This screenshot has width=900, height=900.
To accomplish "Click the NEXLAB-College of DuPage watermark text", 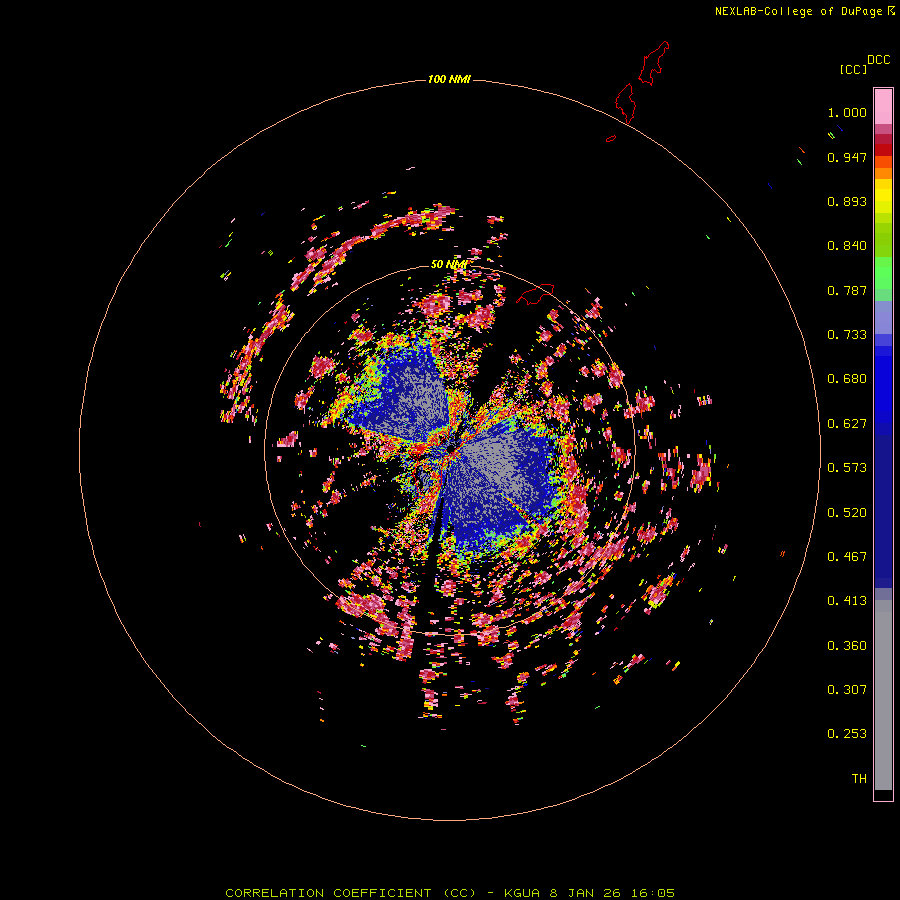I will [804, 11].
